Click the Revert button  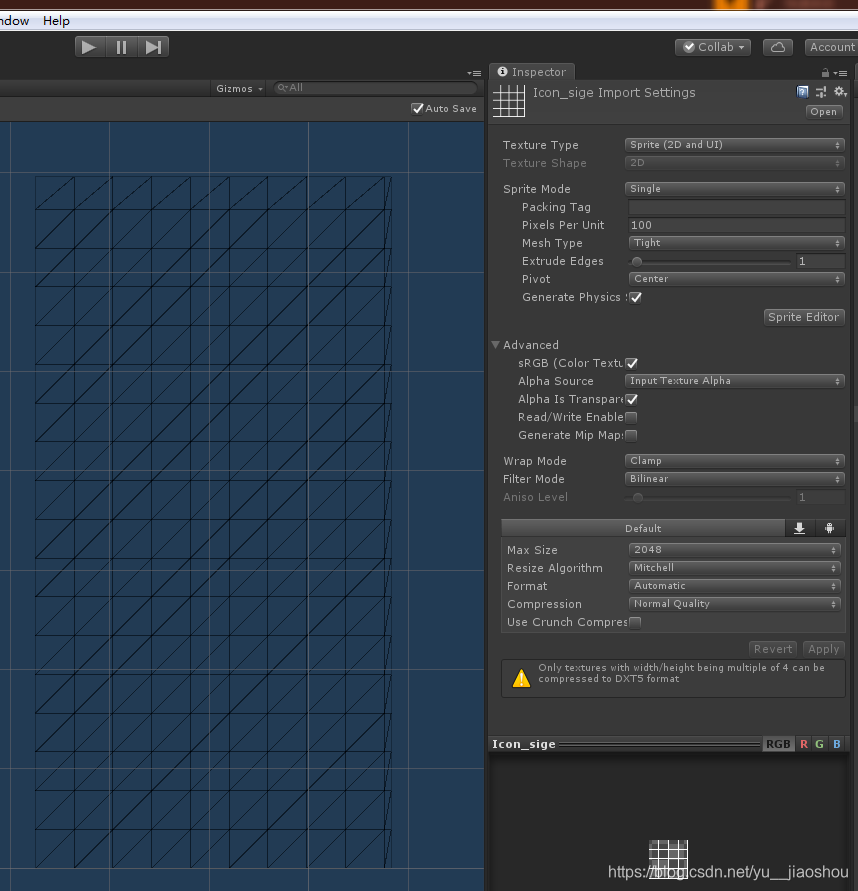[x=773, y=649]
